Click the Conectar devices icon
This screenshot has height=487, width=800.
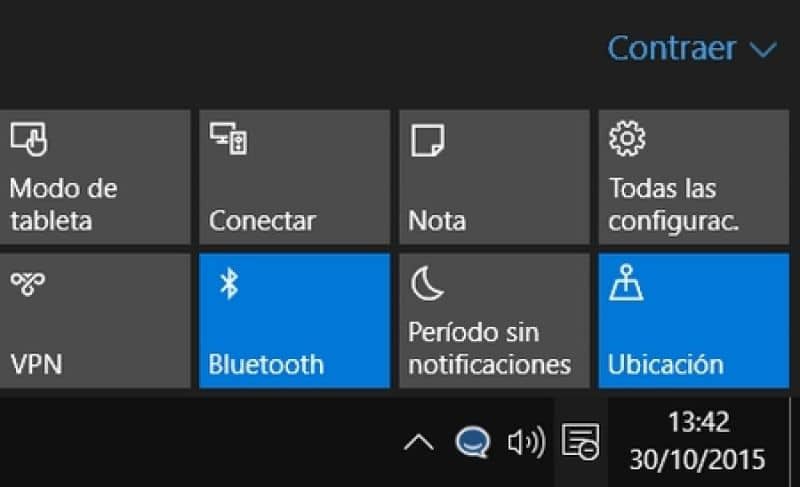[229, 140]
